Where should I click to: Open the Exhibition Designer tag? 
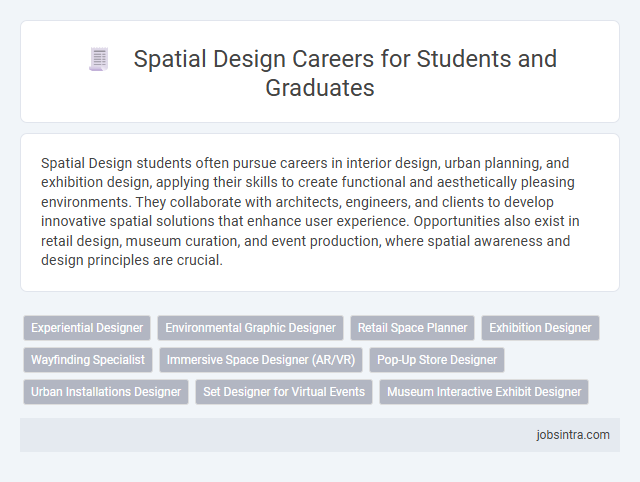click(x=540, y=328)
